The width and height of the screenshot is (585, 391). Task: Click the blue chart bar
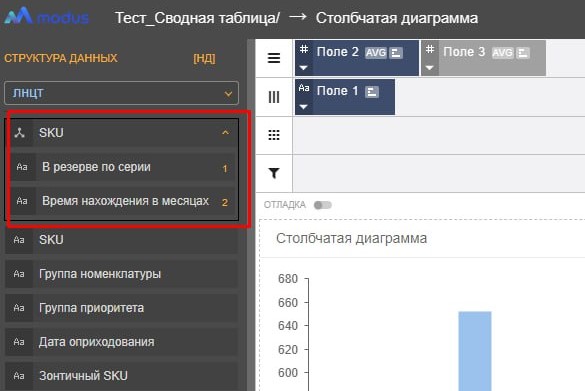(x=475, y=351)
